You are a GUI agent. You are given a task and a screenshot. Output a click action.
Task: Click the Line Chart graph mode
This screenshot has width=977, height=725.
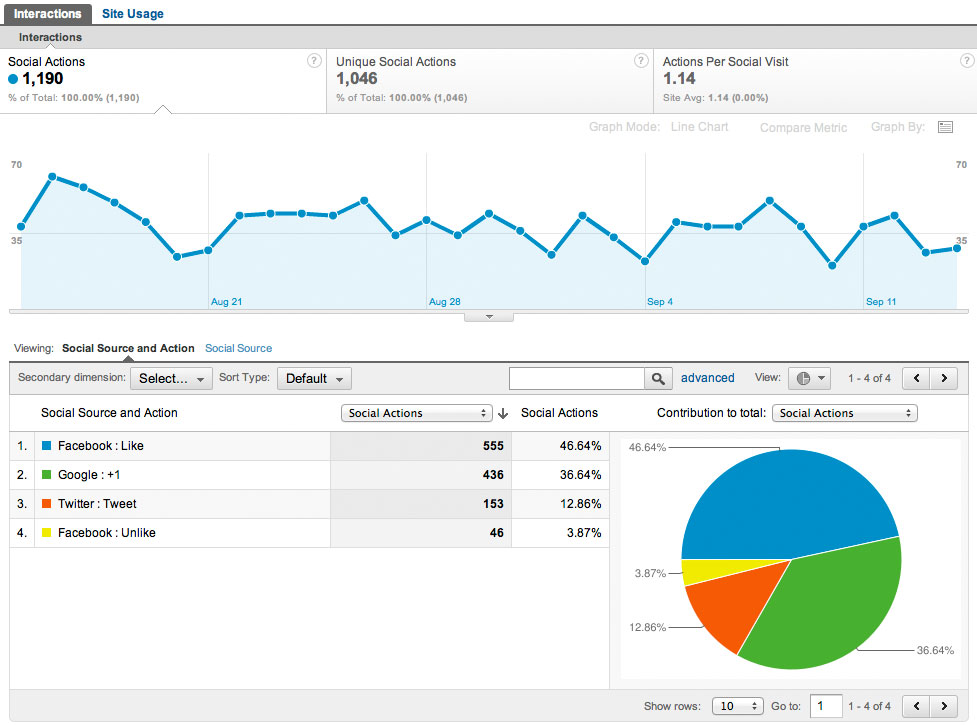(x=699, y=127)
